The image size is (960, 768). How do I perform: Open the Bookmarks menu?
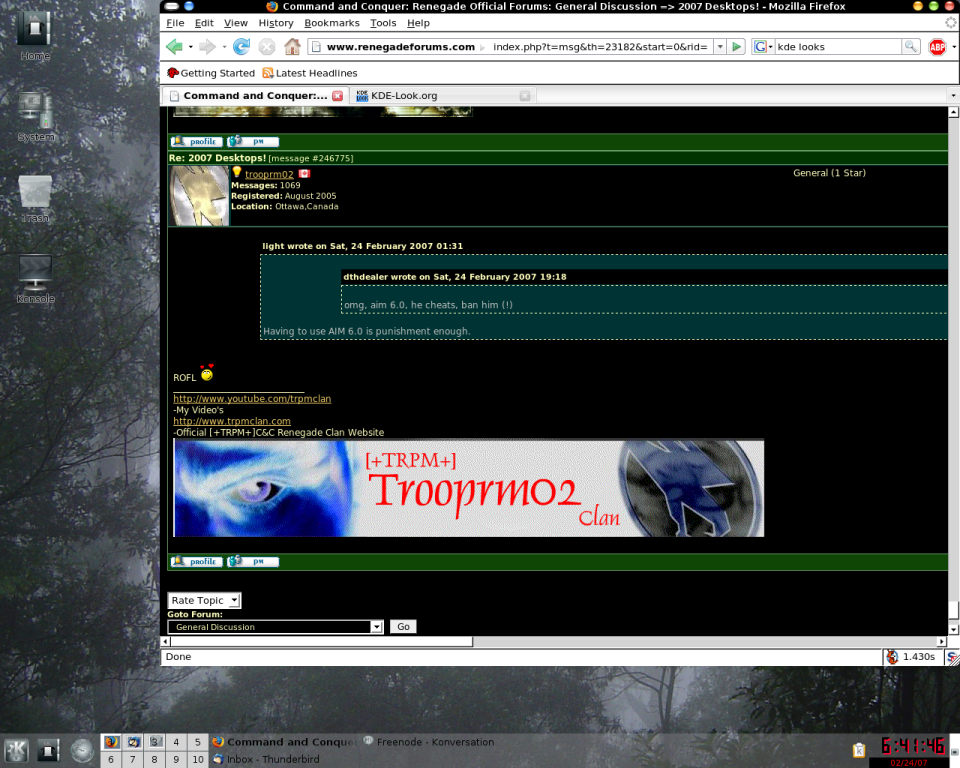click(331, 23)
